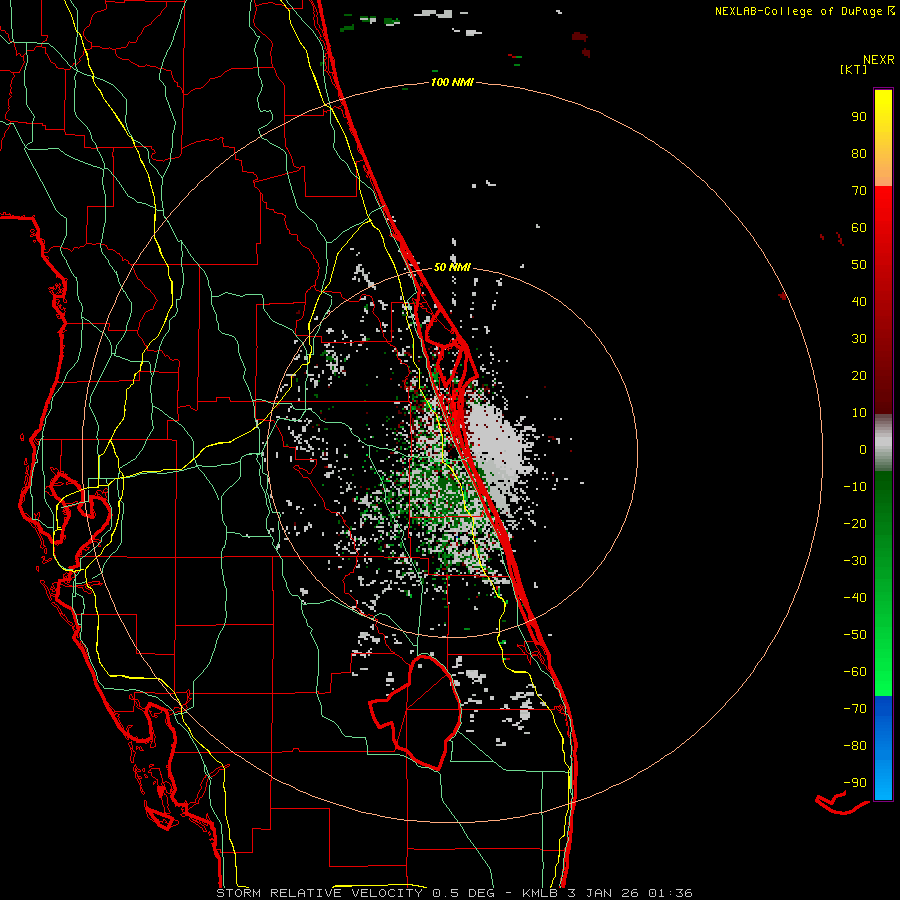Click the positive 30 knot scale label

tap(859, 339)
